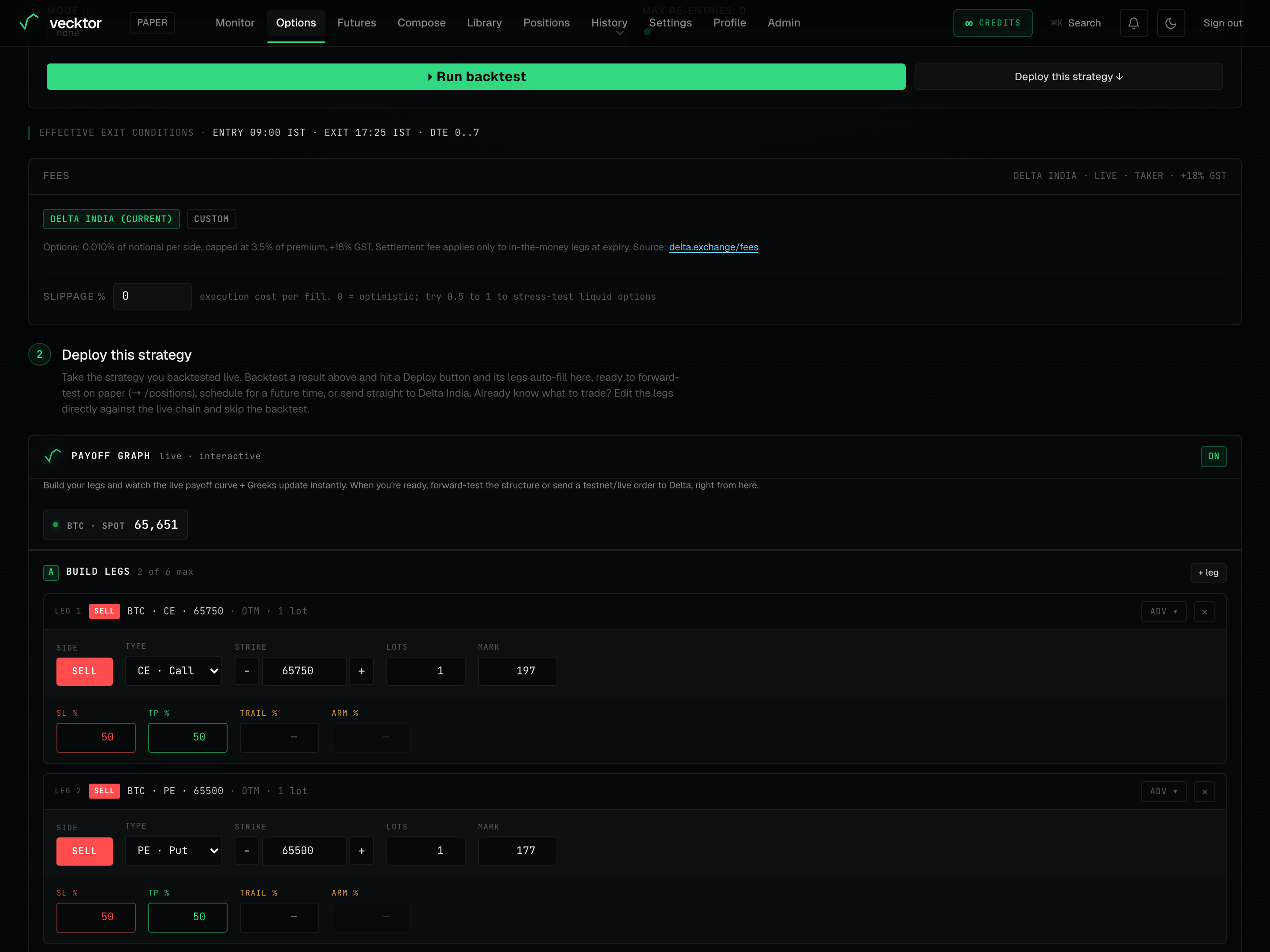Viewport: 1270px width, 952px height.
Task: Open Library tab
Action: tap(485, 23)
